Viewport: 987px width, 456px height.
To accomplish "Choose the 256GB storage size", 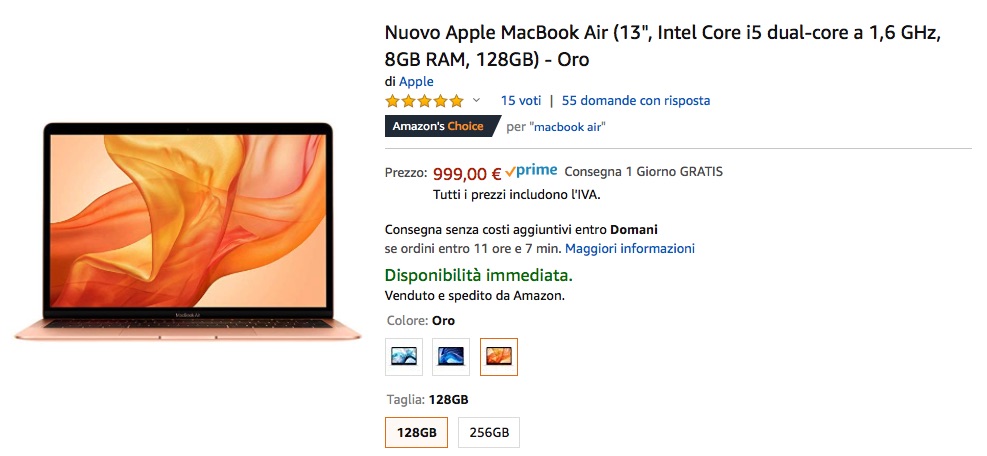I will 488,433.
